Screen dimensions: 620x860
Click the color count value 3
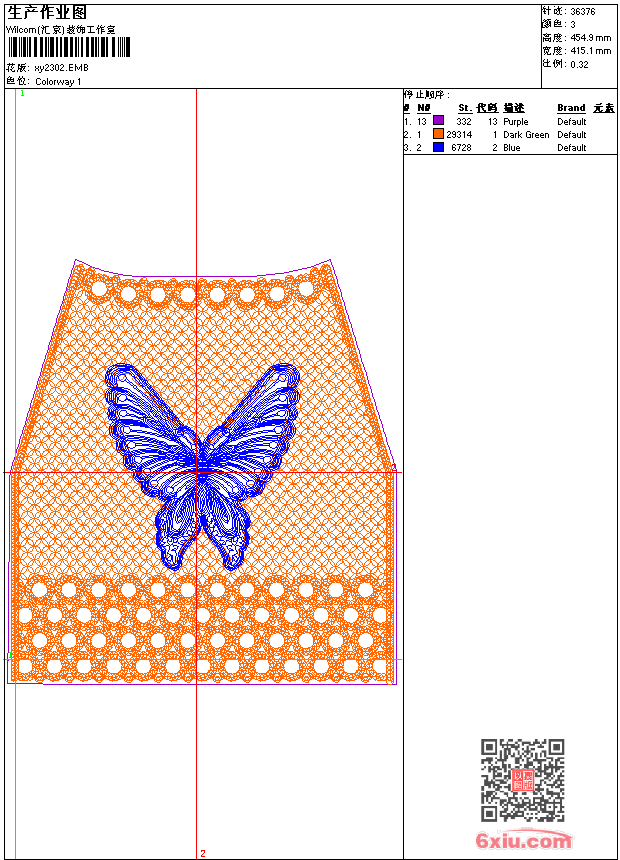[573, 25]
